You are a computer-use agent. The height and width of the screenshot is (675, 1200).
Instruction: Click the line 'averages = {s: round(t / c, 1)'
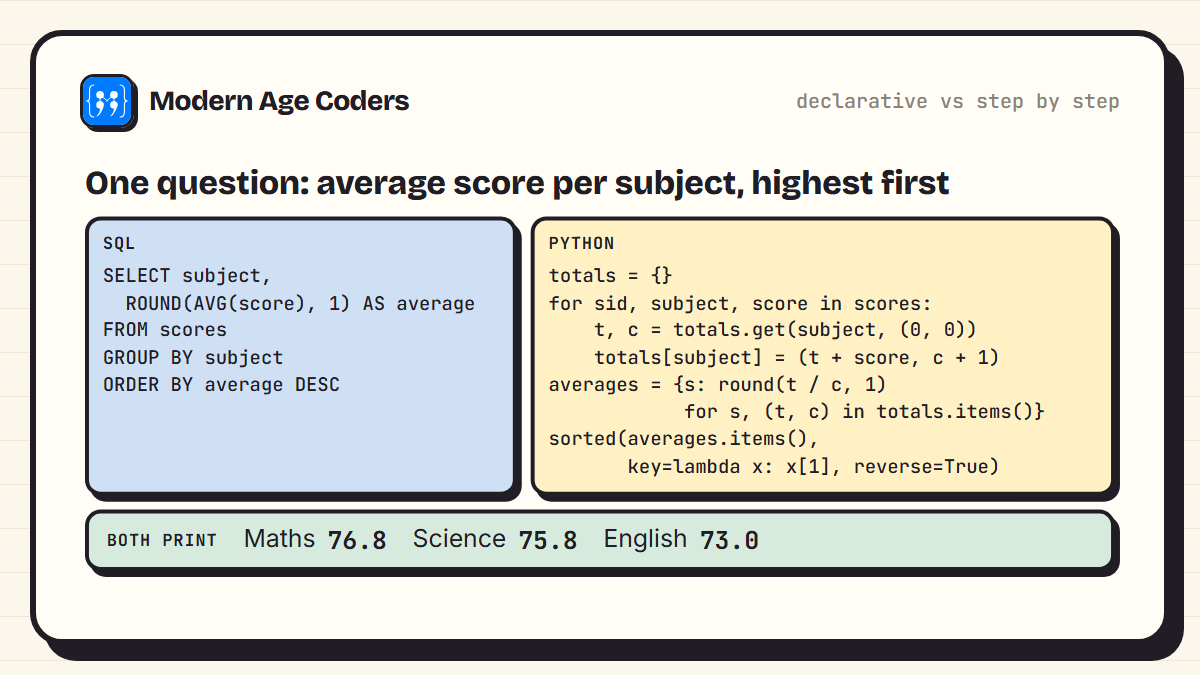pos(718,384)
